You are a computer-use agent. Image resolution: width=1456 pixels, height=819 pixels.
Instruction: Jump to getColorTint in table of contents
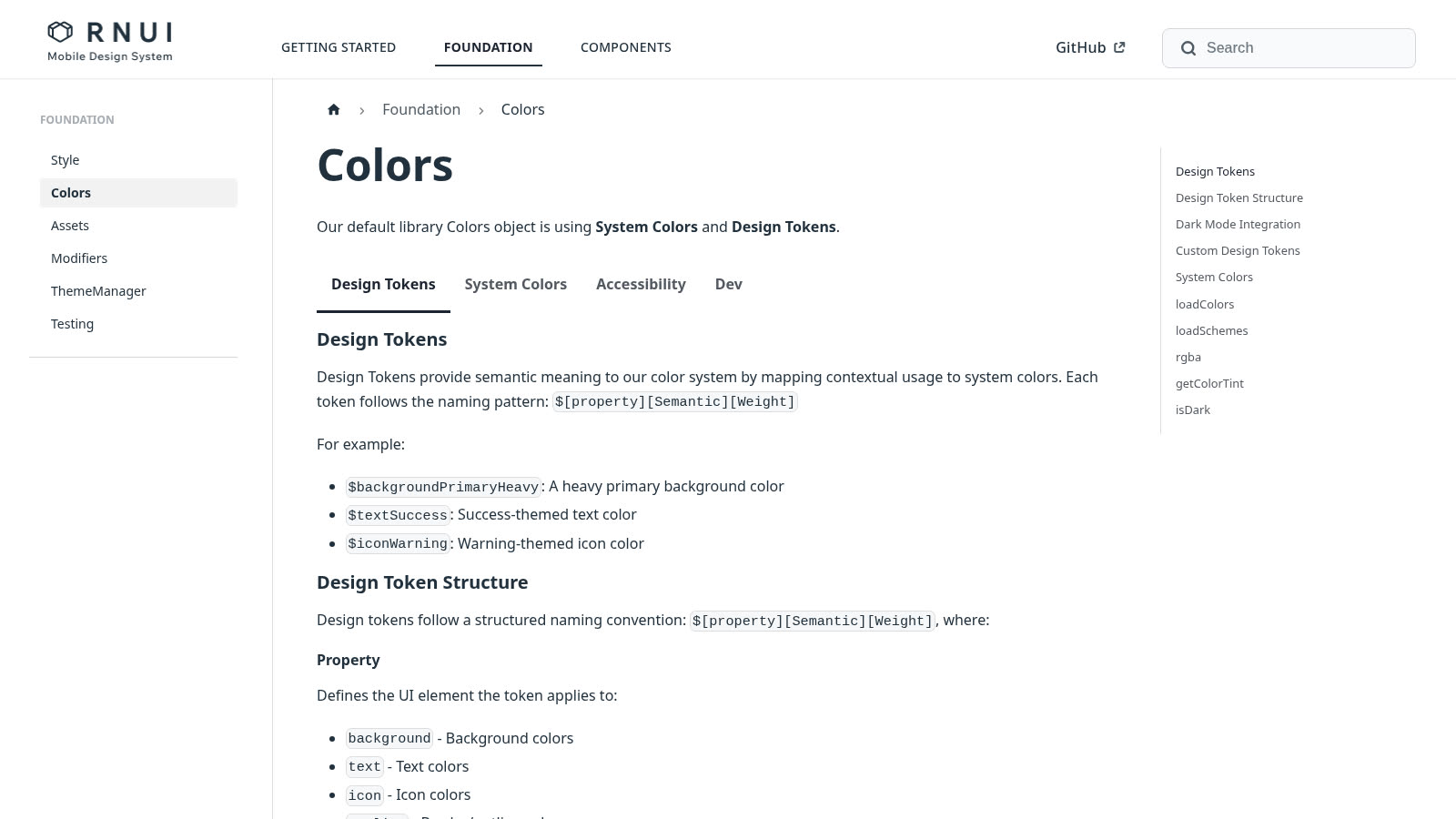[x=1209, y=383]
